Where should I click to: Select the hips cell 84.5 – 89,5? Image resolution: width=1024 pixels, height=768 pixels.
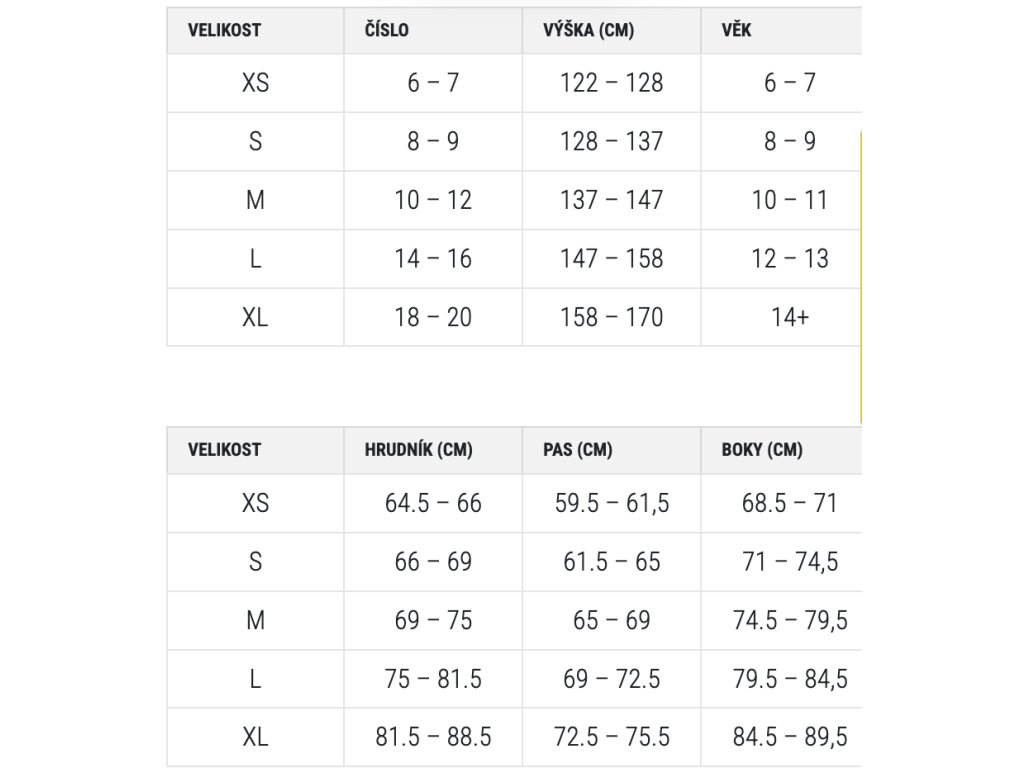tap(790, 738)
